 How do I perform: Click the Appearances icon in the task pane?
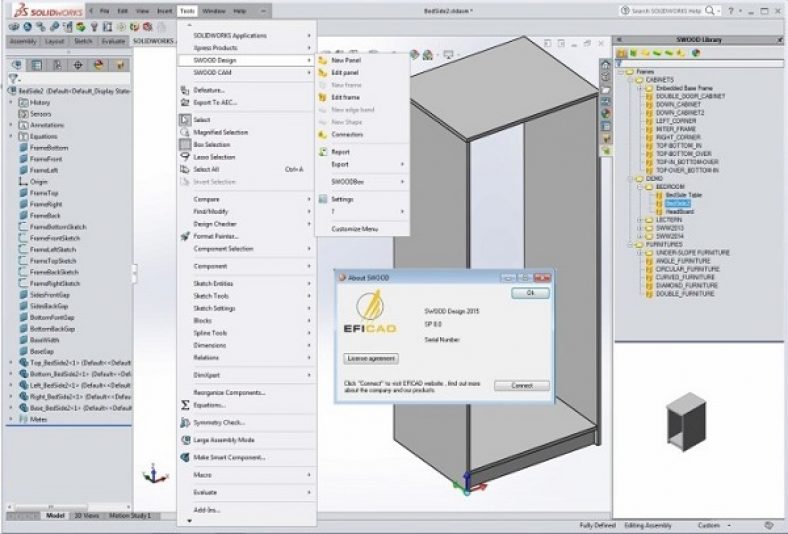606,114
